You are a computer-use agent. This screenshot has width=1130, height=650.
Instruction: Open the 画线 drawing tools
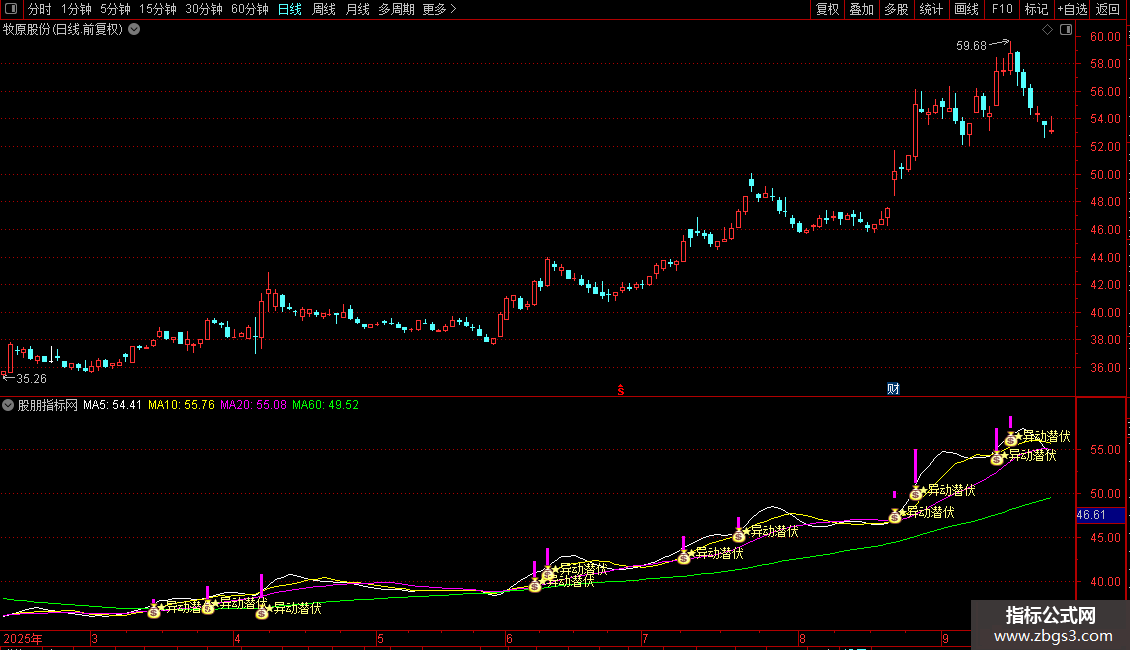(966, 9)
